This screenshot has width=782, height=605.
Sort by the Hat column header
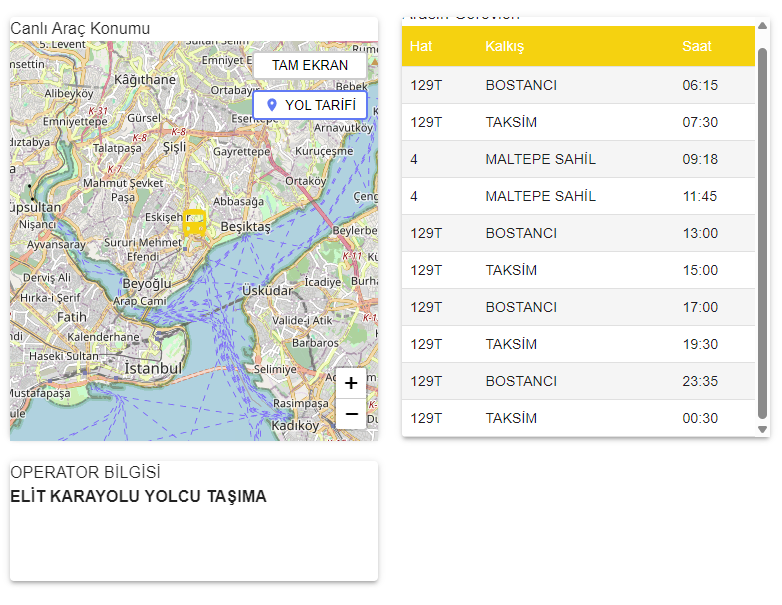421,47
